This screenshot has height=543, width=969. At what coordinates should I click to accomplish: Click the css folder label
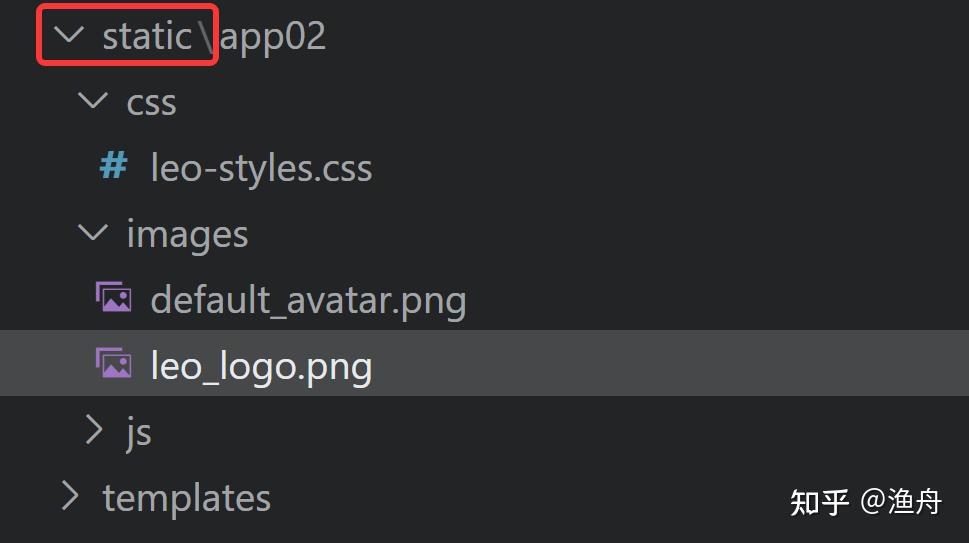point(151,103)
